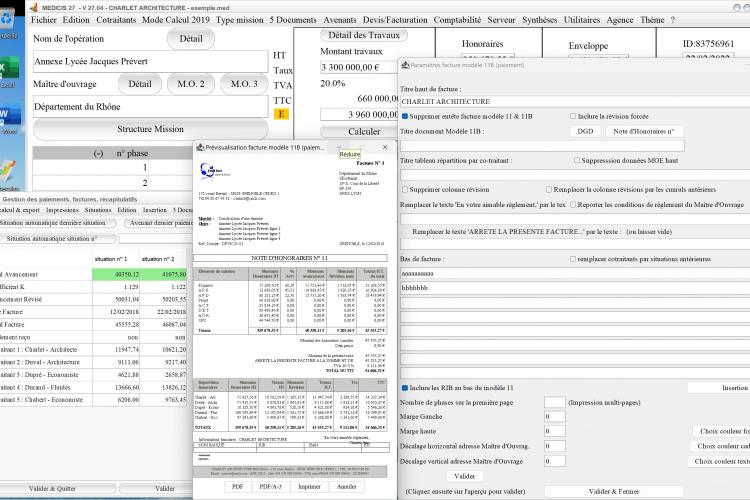
Task: Open the Agence menu
Action: coord(620,20)
